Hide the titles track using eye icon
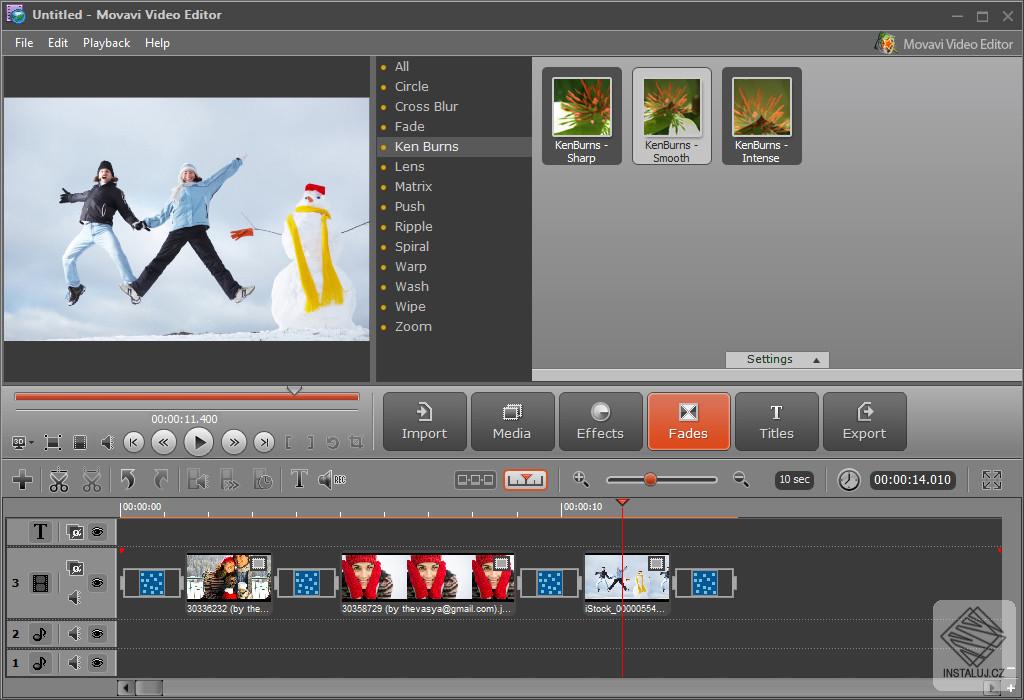 [97, 532]
